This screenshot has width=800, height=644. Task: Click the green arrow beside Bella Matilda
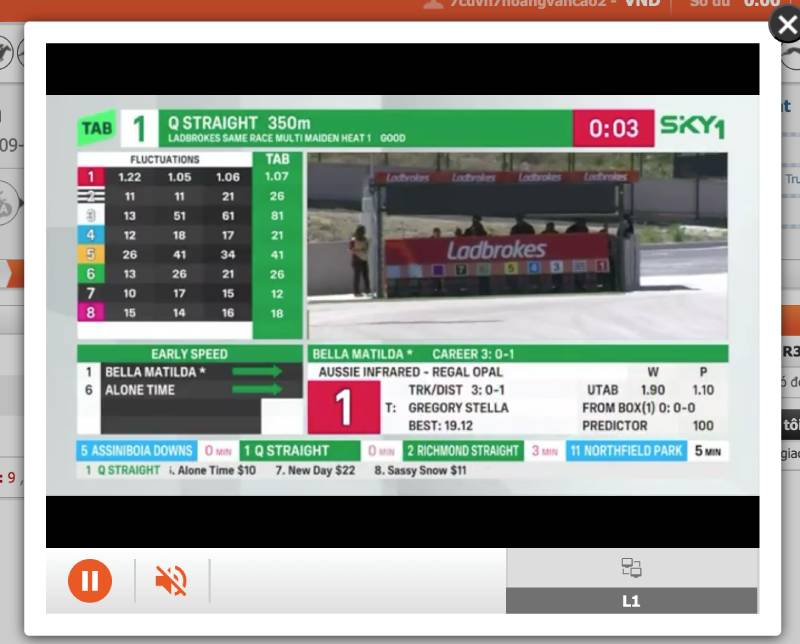tap(257, 372)
